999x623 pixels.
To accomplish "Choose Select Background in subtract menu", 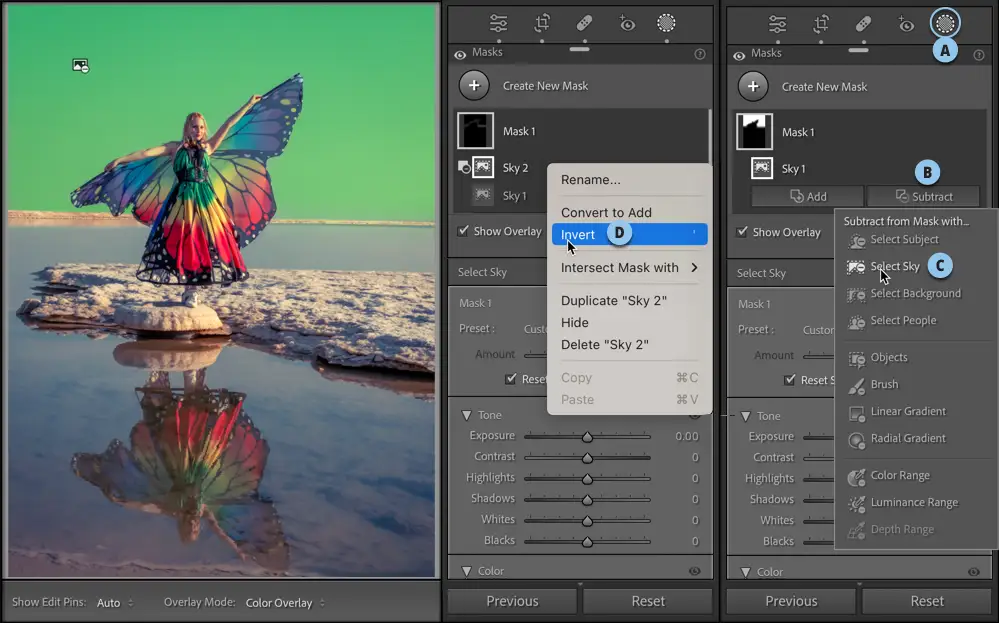I will coord(904,294).
